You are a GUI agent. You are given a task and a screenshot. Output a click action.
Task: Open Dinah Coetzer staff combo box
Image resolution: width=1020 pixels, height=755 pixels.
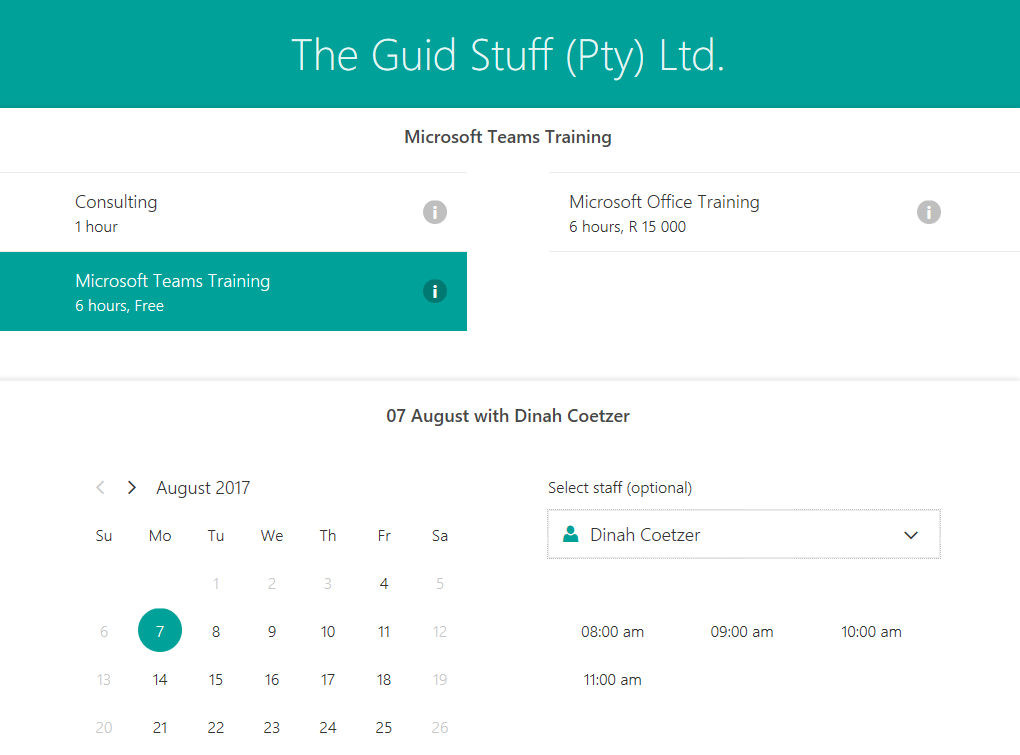coord(743,535)
